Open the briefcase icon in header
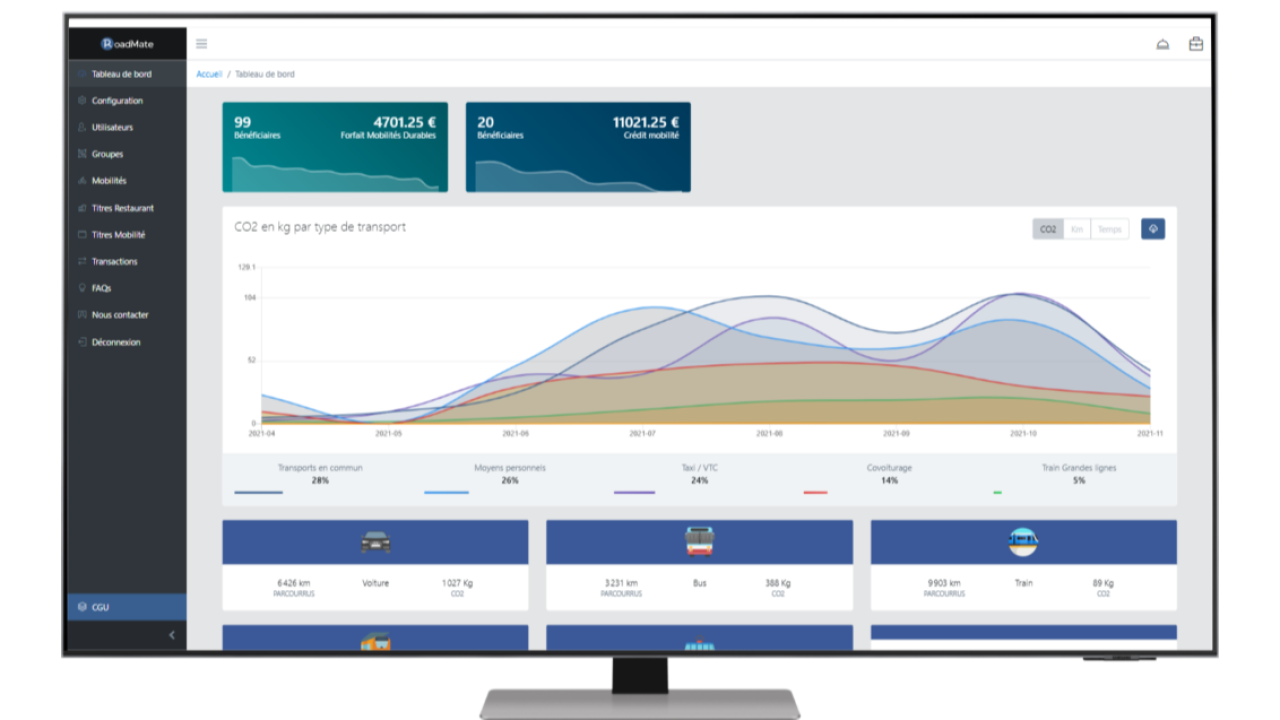The image size is (1280, 720). [x=1195, y=44]
